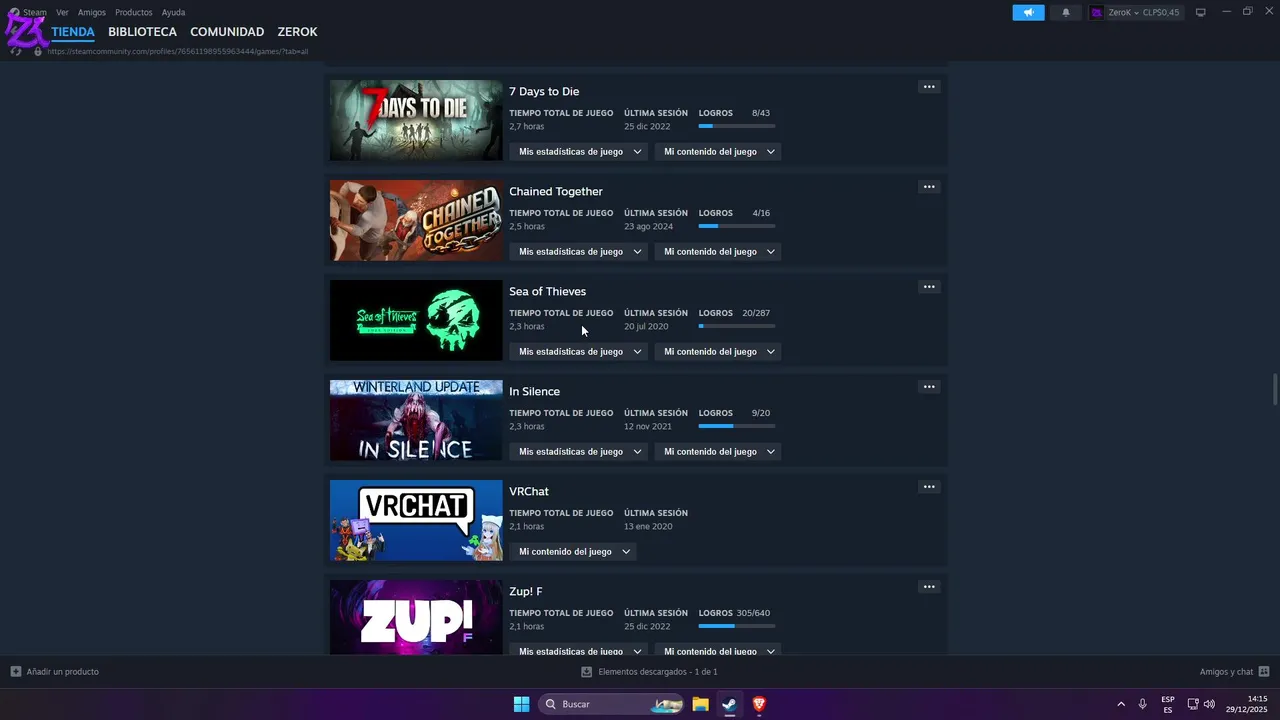The height and width of the screenshot is (720, 1280).
Task: Open the Steam menu
Action: pyautogui.click(x=35, y=12)
